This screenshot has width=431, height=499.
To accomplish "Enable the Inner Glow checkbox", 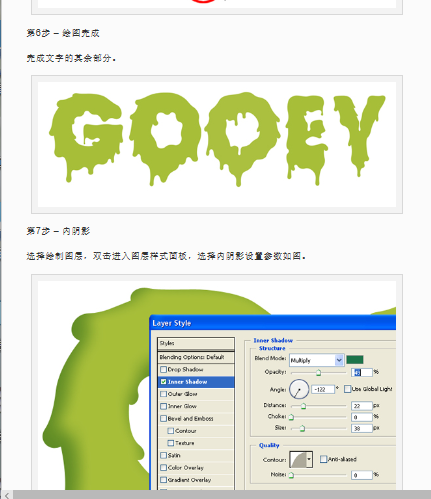I will [x=163, y=406].
